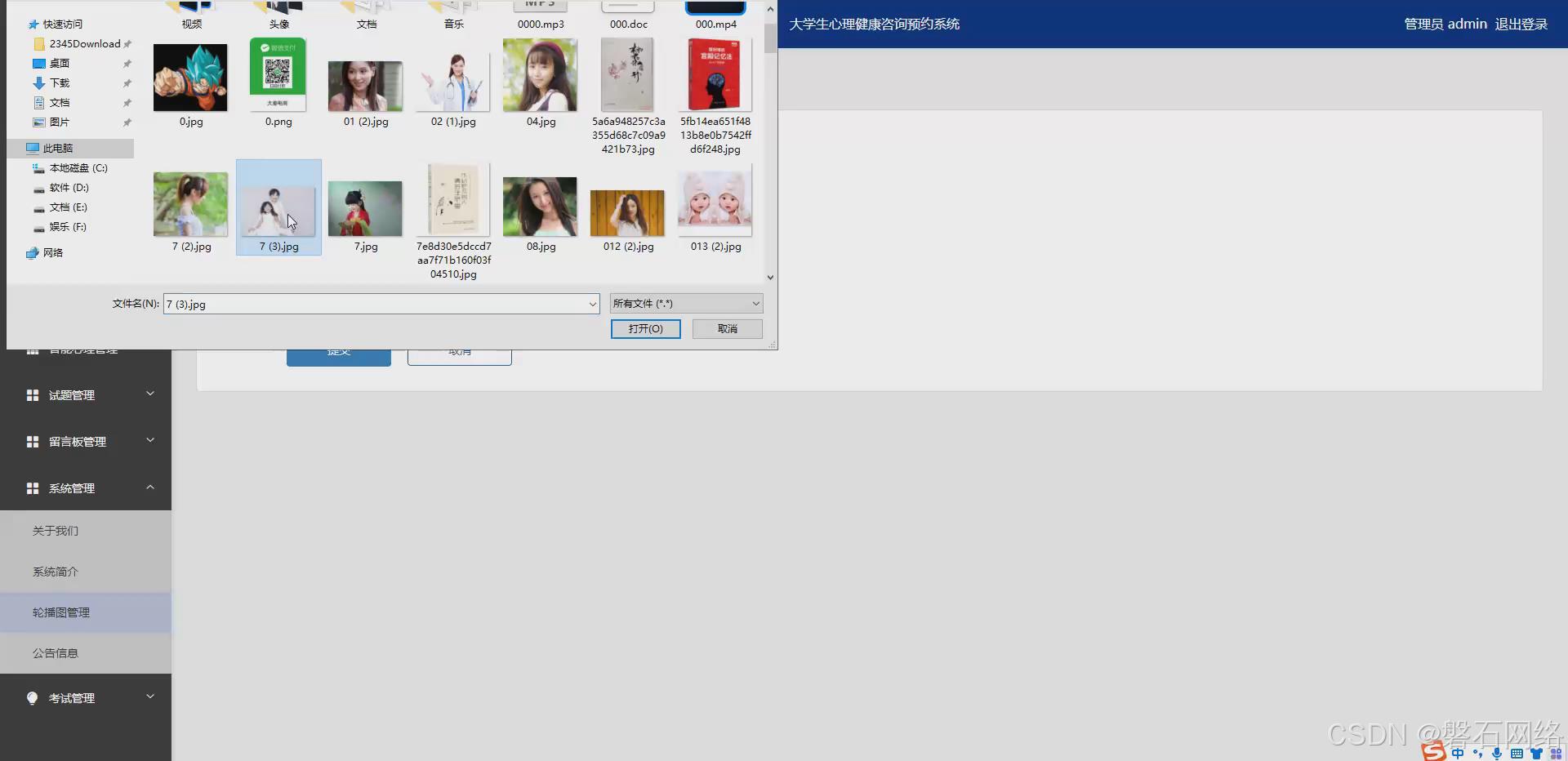The height and width of the screenshot is (761, 1568).
Task: Open 文档 (E:) drive
Action: coord(68,207)
